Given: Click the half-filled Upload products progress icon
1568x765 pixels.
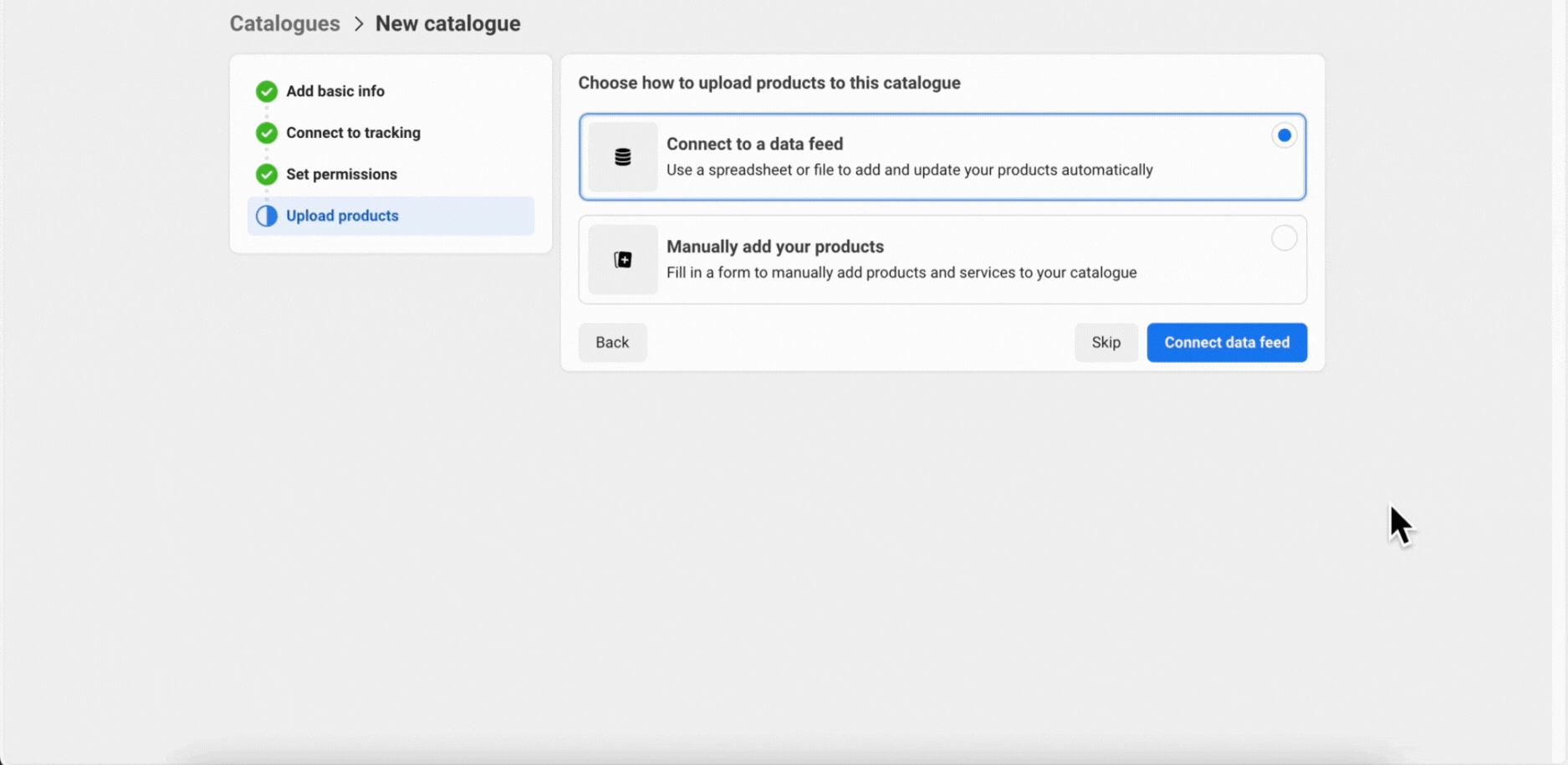Looking at the screenshot, I should click(x=267, y=216).
